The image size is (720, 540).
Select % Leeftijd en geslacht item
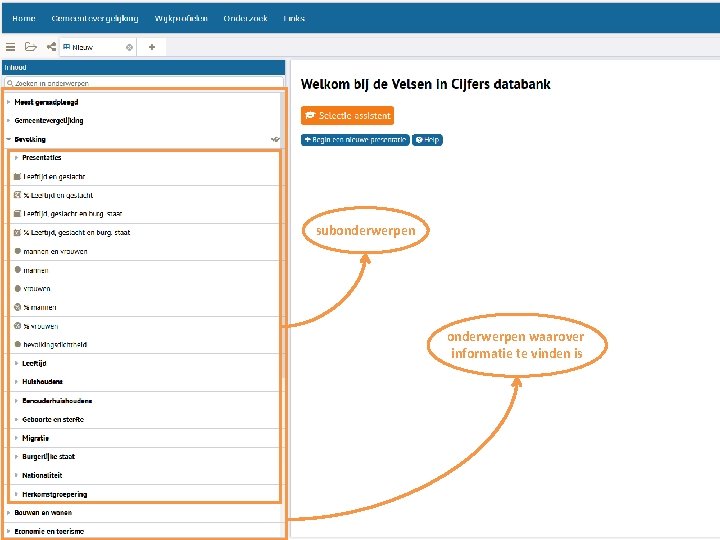tap(58, 195)
